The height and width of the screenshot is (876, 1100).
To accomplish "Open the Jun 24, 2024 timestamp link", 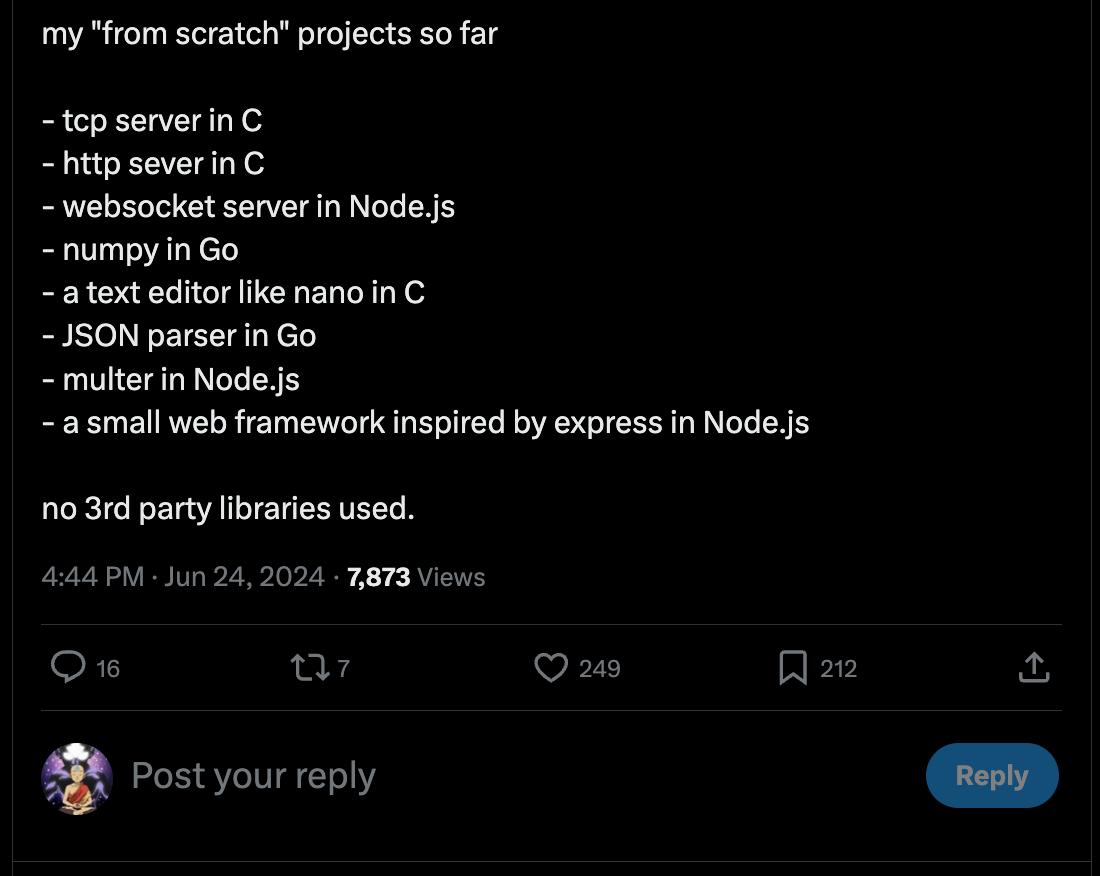I will pos(245,576).
